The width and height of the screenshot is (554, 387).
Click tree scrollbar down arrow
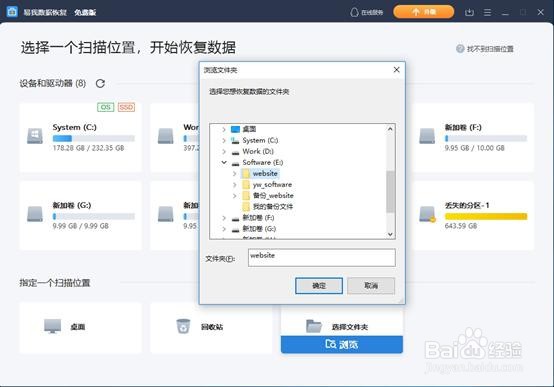(390, 234)
